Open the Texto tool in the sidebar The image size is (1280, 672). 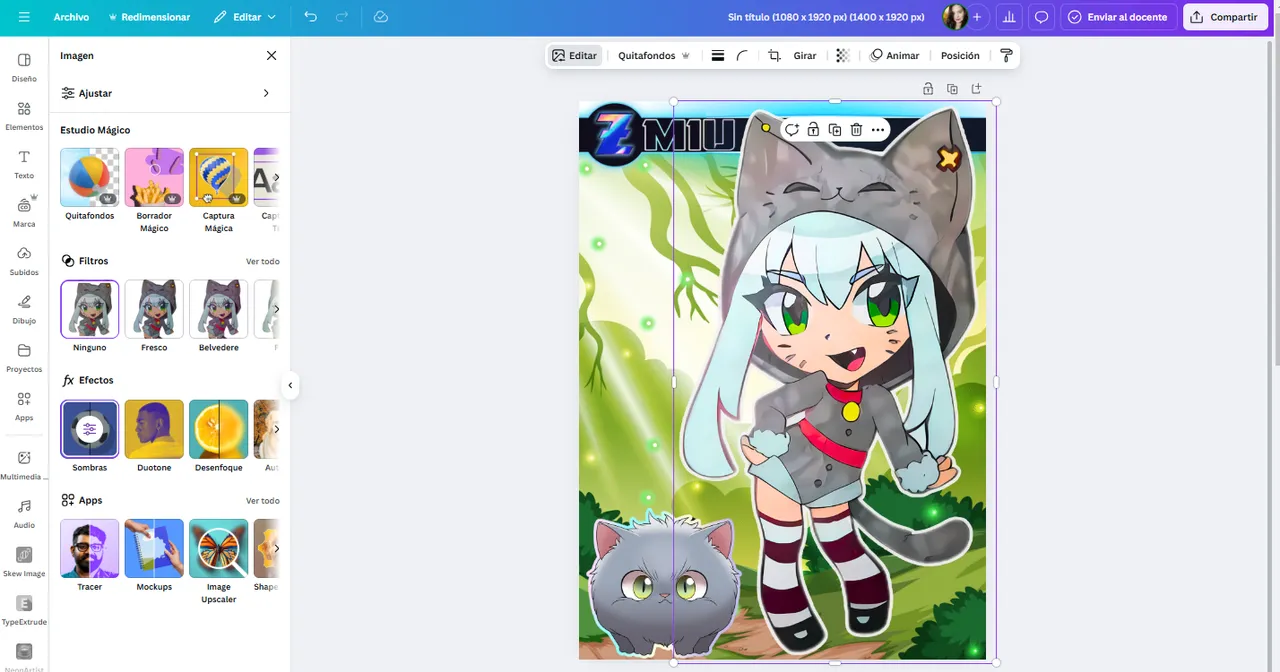[24, 164]
